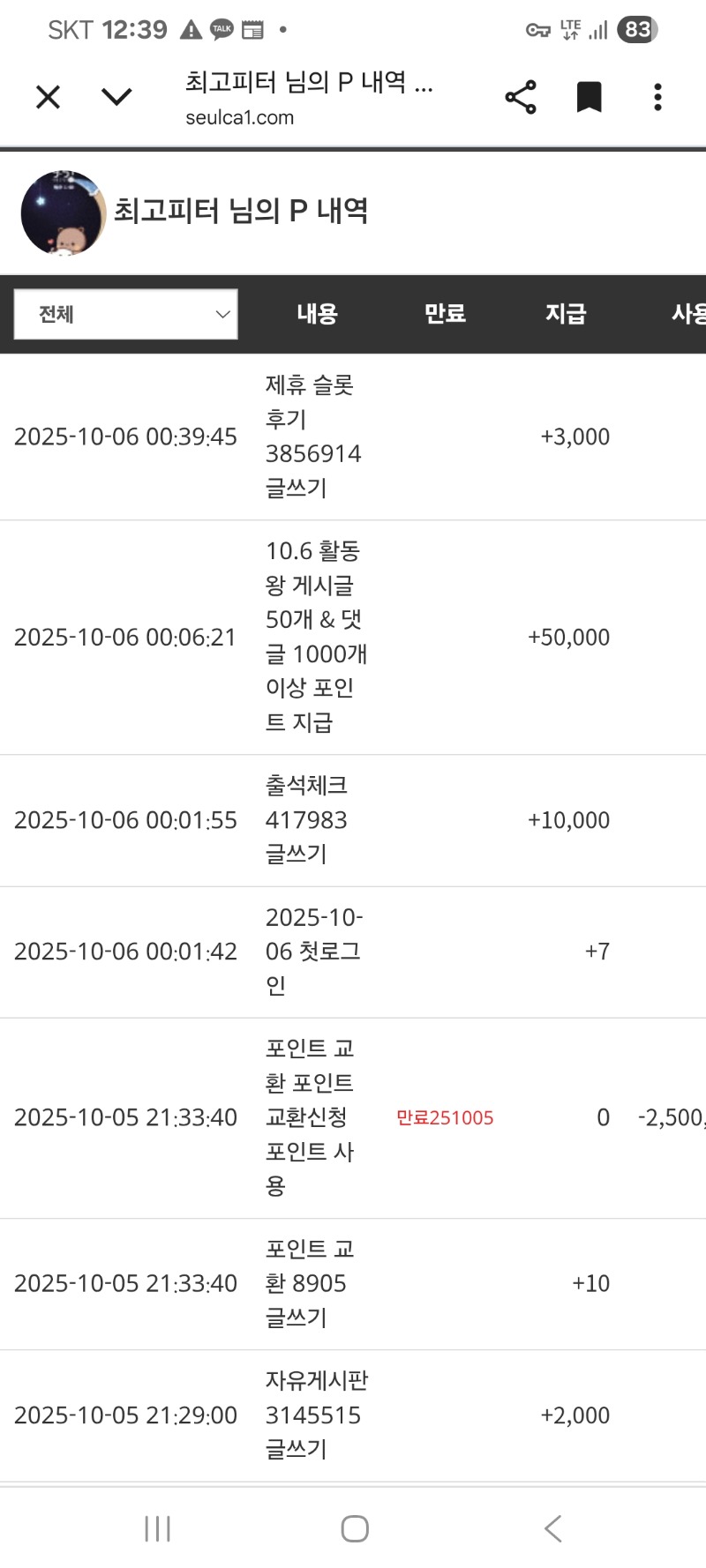Viewport: 706px width, 1568px height.
Task: Open the 제휴 슬롯 후기 3856914 entry
Action: [x=312, y=437]
